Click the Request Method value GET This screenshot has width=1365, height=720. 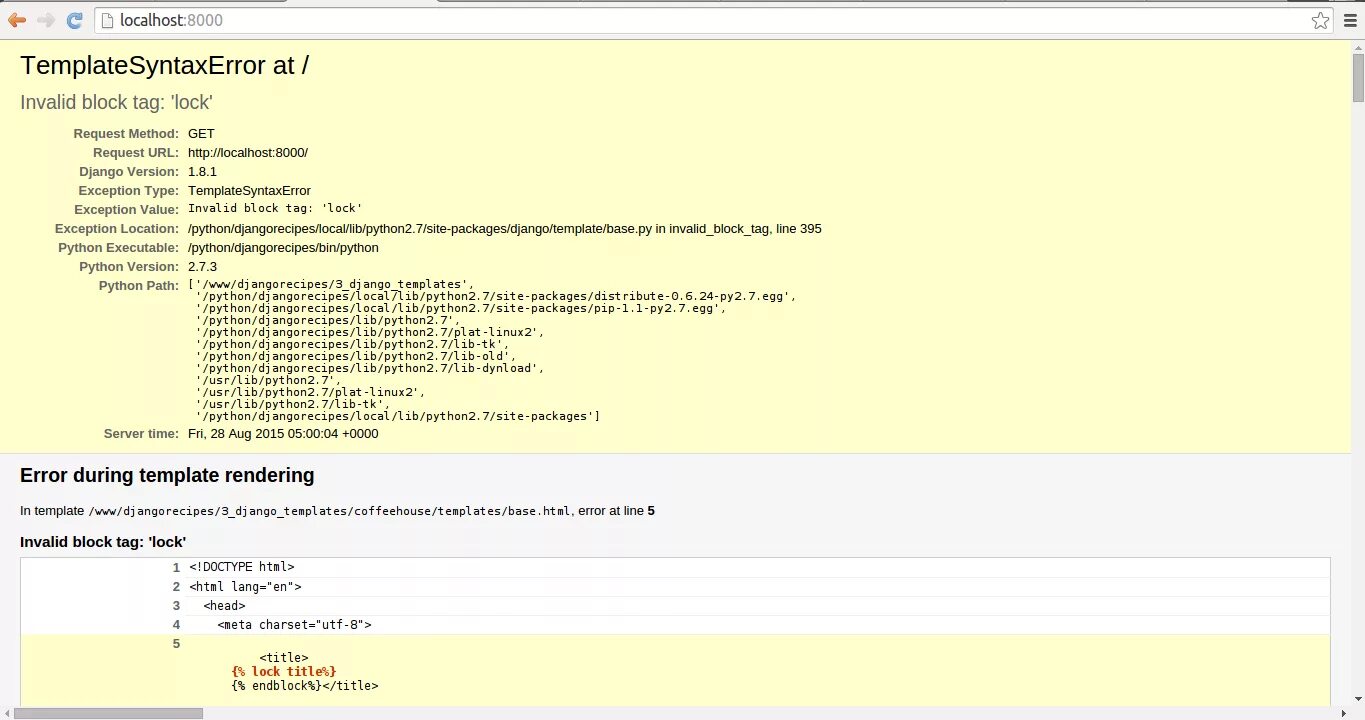tap(201, 133)
